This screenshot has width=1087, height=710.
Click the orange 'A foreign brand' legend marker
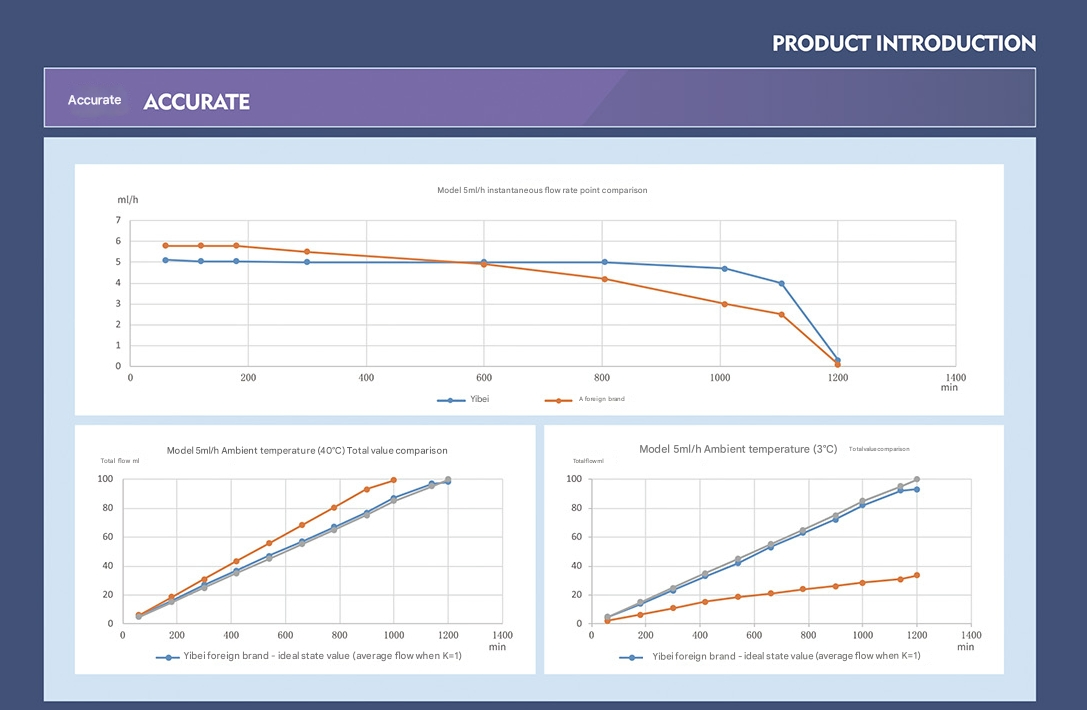tap(558, 400)
